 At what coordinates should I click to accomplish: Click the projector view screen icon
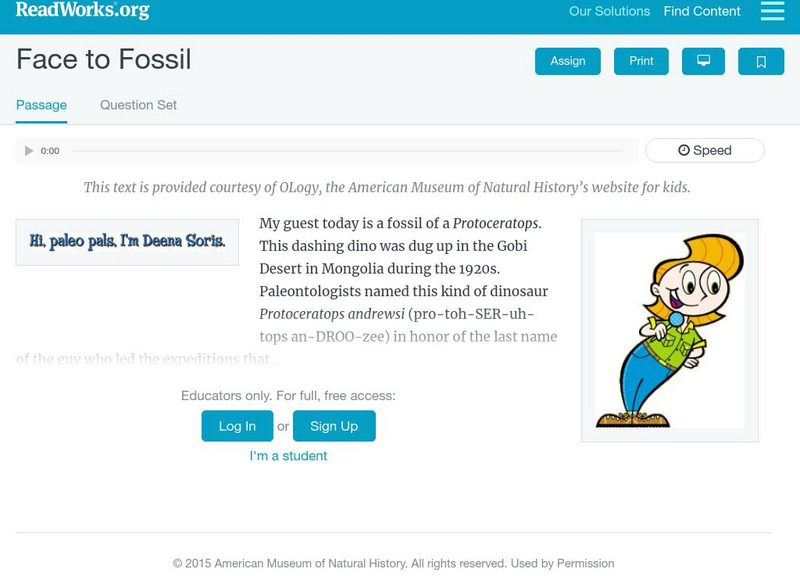point(703,61)
